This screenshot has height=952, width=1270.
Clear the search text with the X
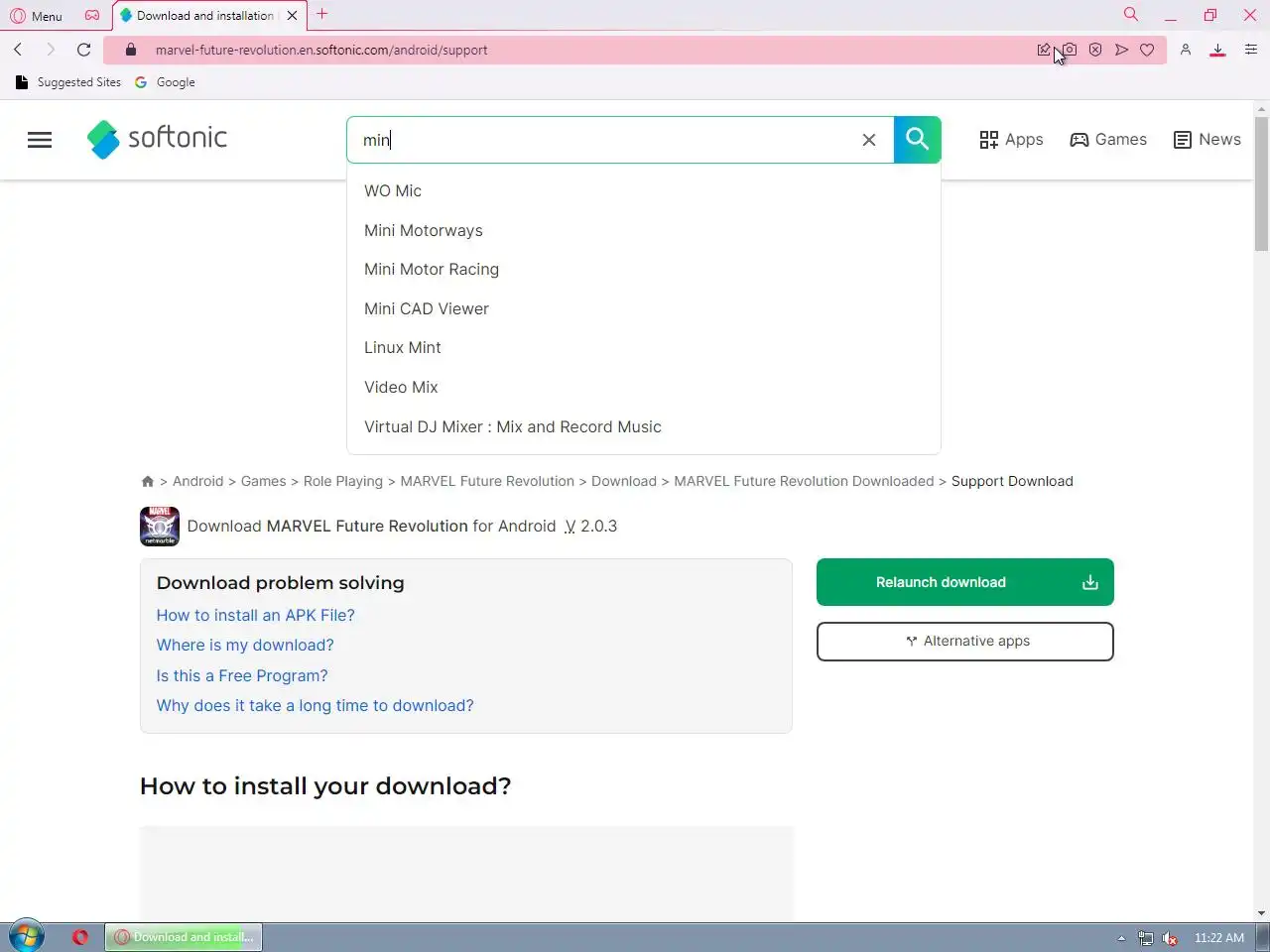[x=869, y=140]
